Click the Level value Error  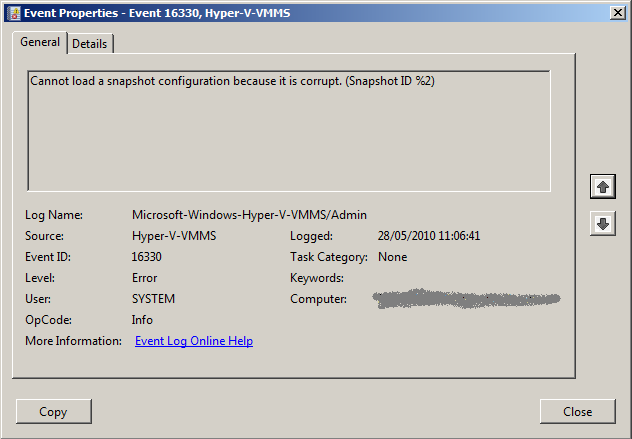(145, 278)
